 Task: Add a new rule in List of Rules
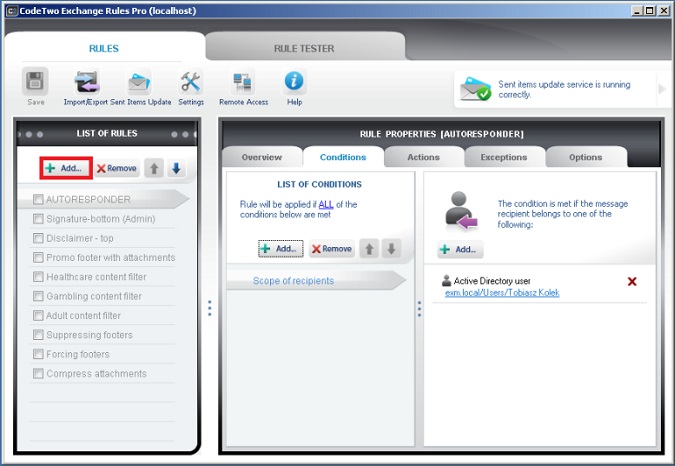coord(66,168)
